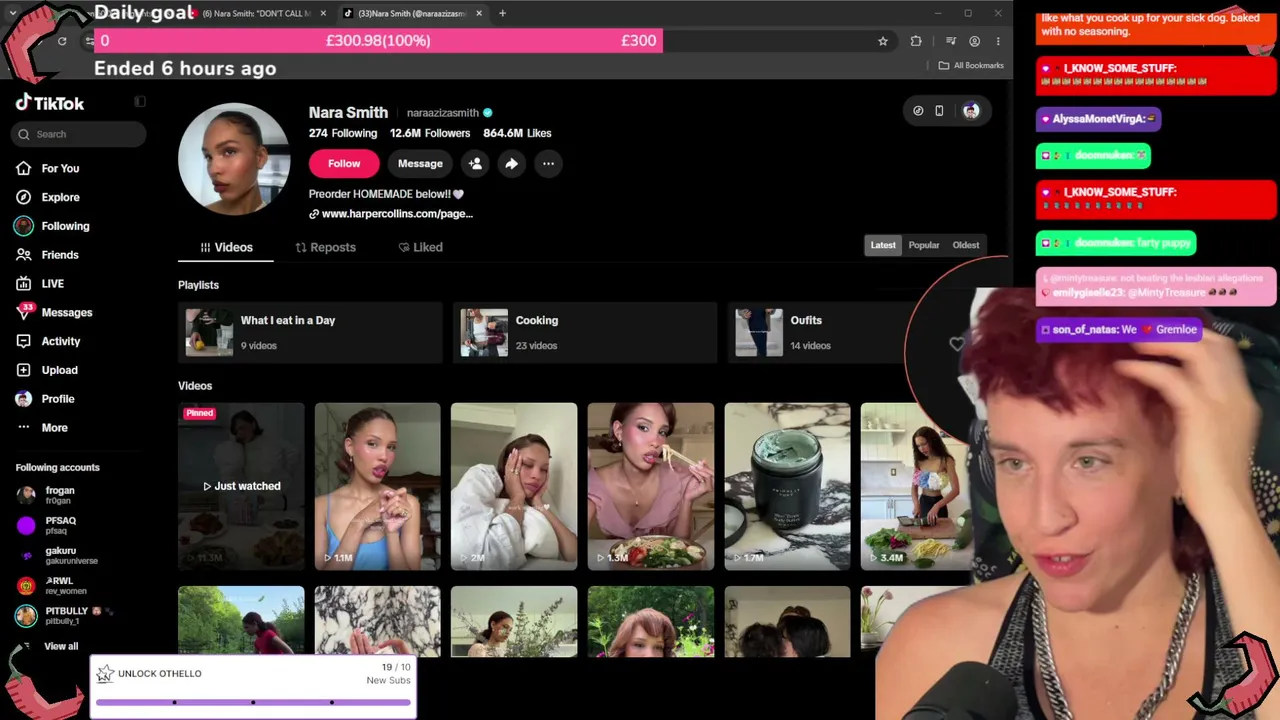Switch to the Videos tab

[226, 247]
